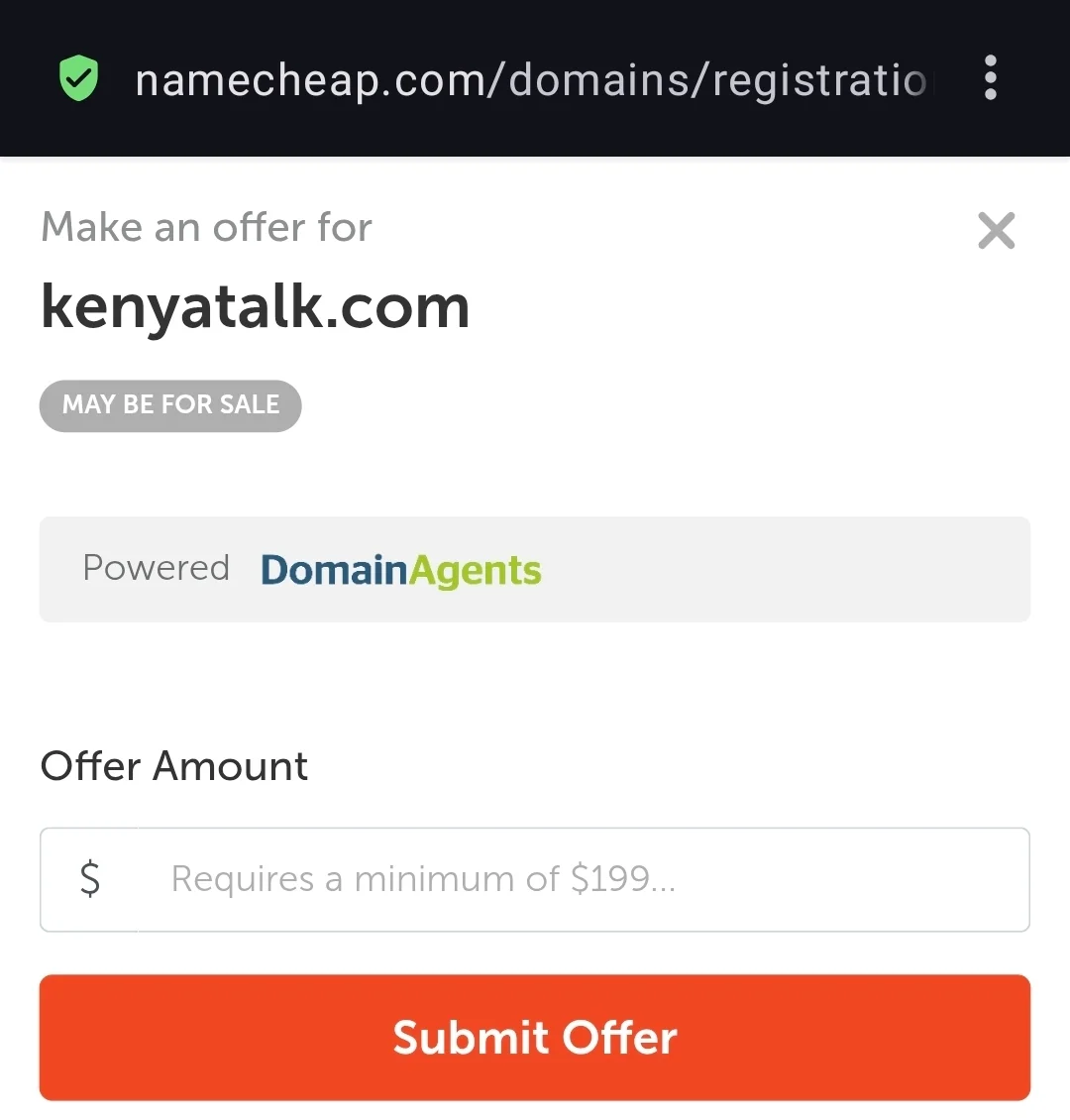
Task: Tap the dollar sign prefix icon
Action: pos(90,878)
